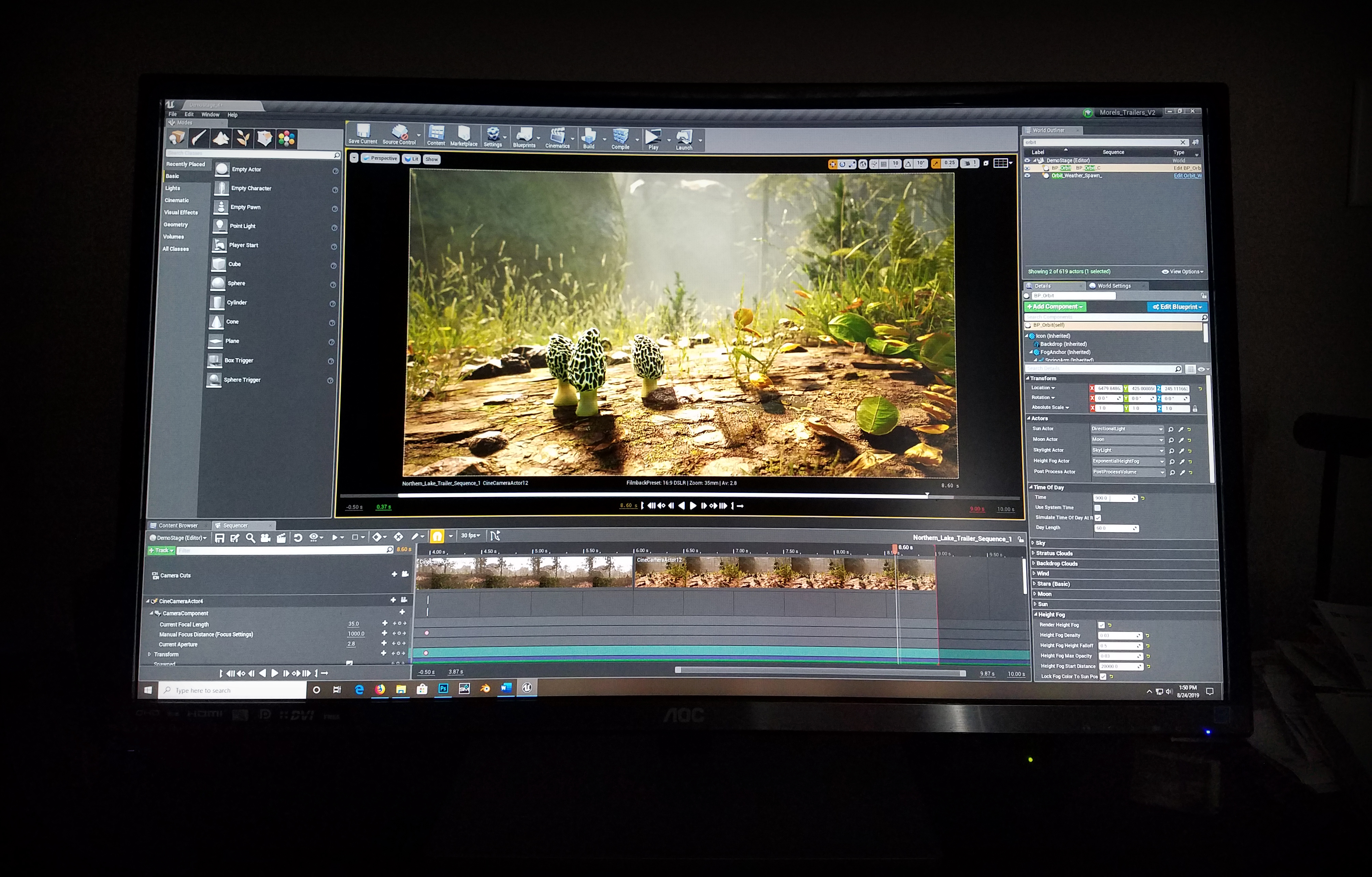Open the Help menu
The height and width of the screenshot is (877, 1372).
232,115
